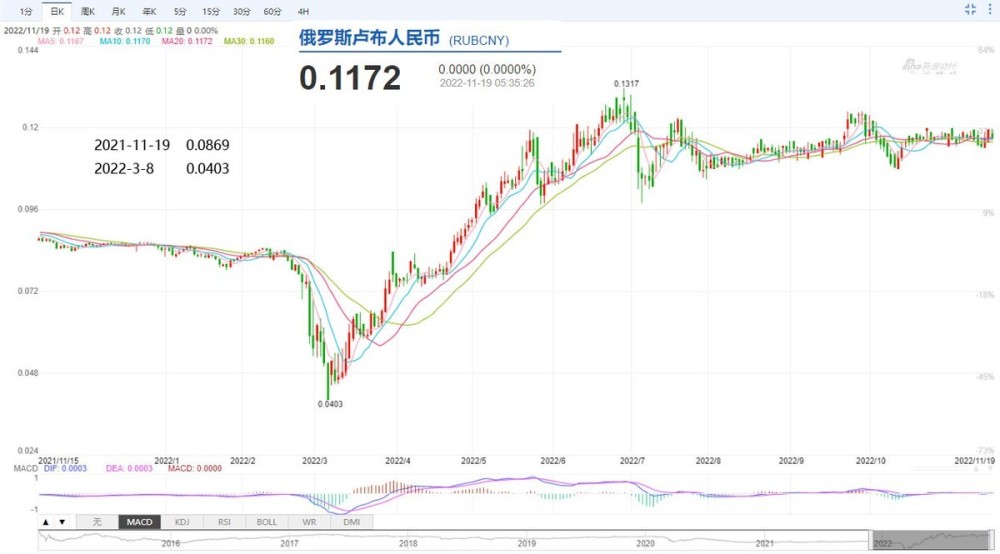The height and width of the screenshot is (554, 1000).
Task: Switch indicator to KDJ
Action: pos(182,521)
